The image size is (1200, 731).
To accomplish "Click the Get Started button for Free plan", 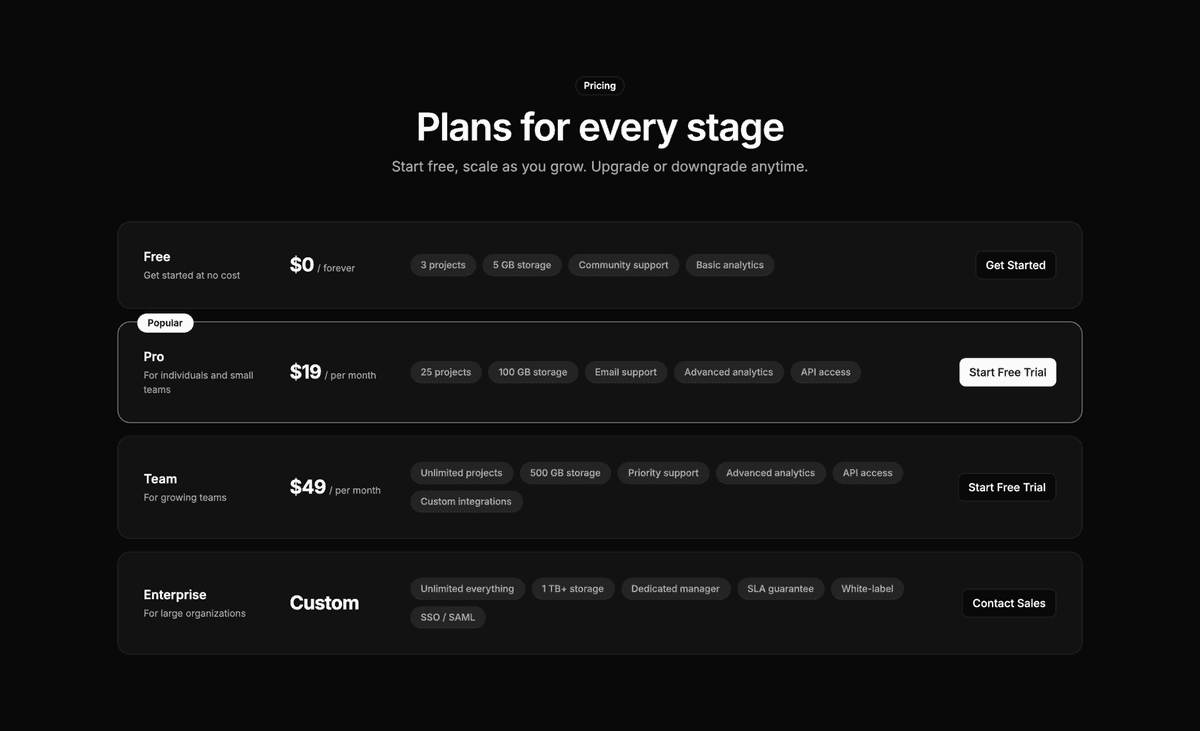I will pyautogui.click(x=1015, y=265).
